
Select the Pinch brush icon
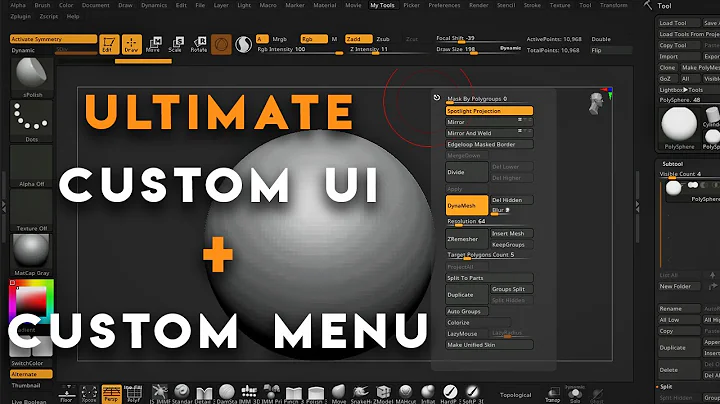tap(293, 394)
